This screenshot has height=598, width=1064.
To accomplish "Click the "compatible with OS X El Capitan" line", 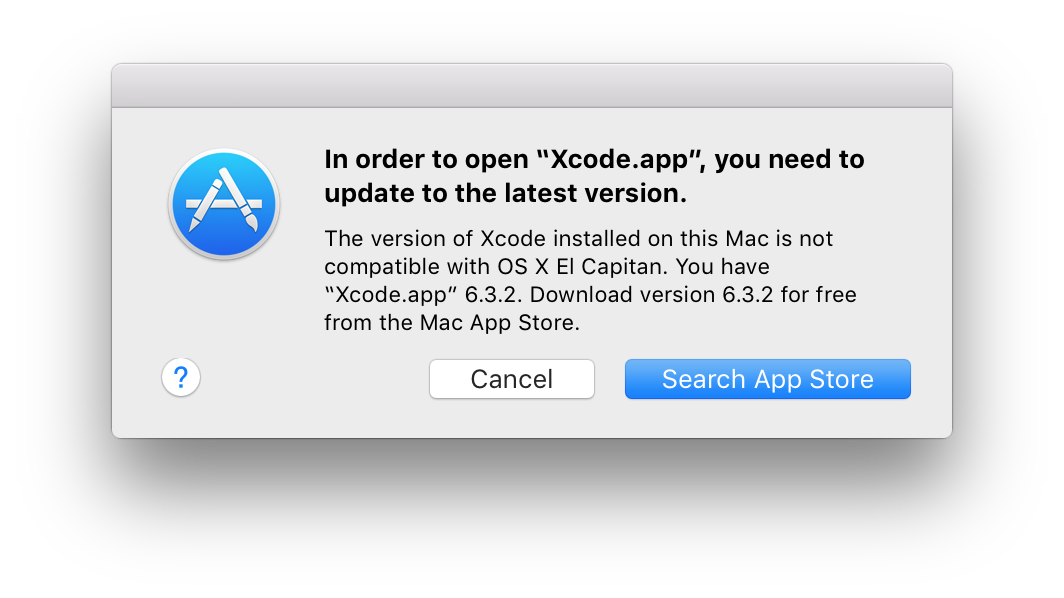I will click(547, 267).
